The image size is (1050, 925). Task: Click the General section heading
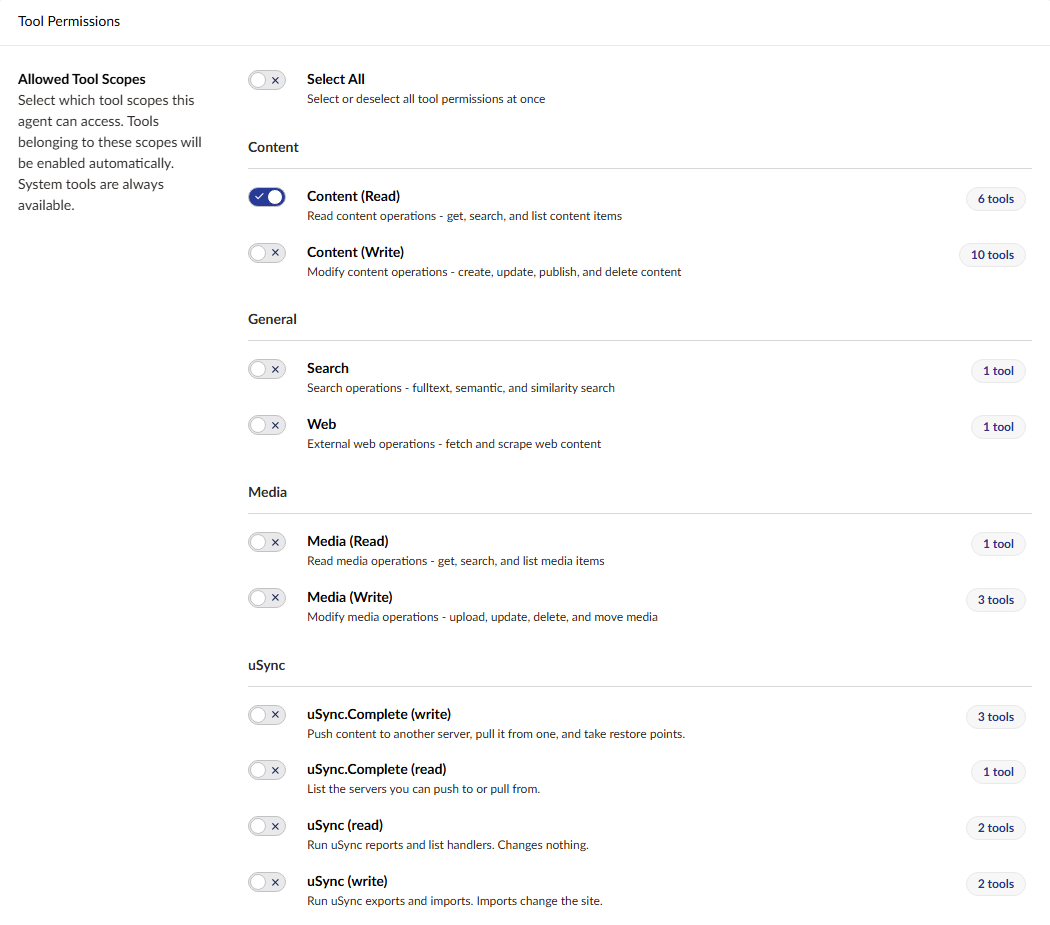[x=272, y=319]
